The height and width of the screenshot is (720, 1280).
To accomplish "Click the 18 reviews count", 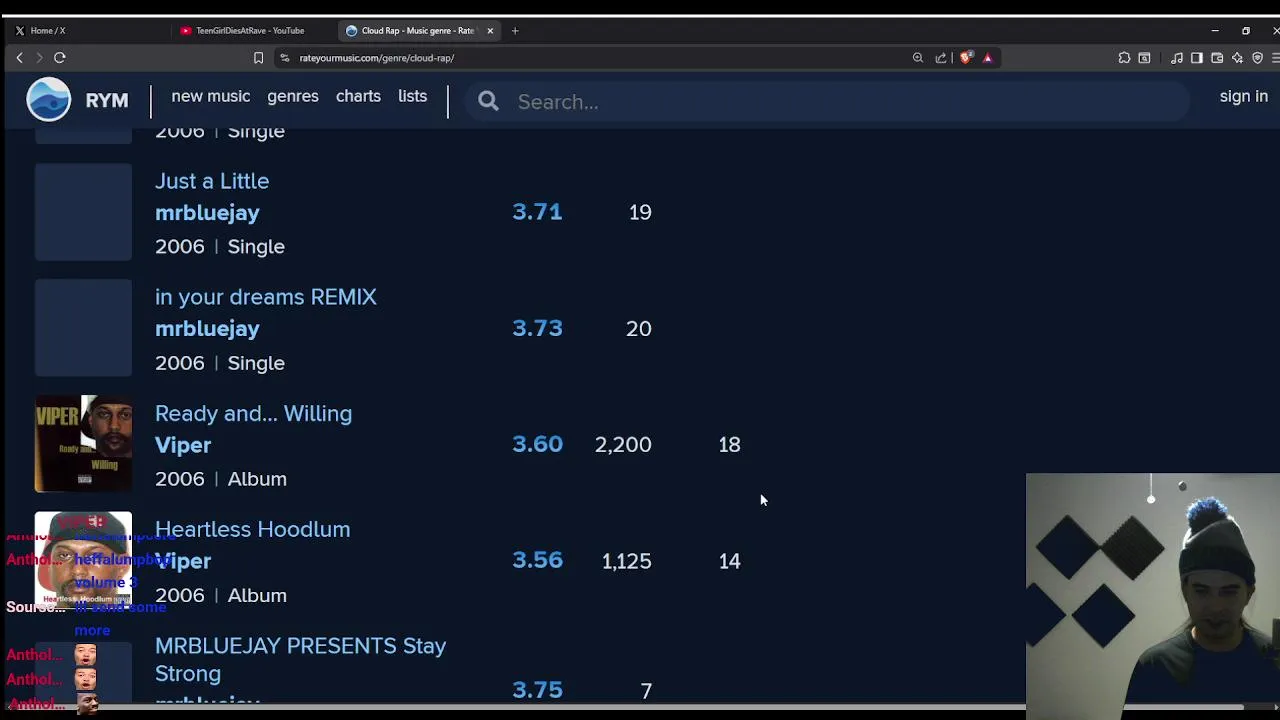I will [729, 445].
